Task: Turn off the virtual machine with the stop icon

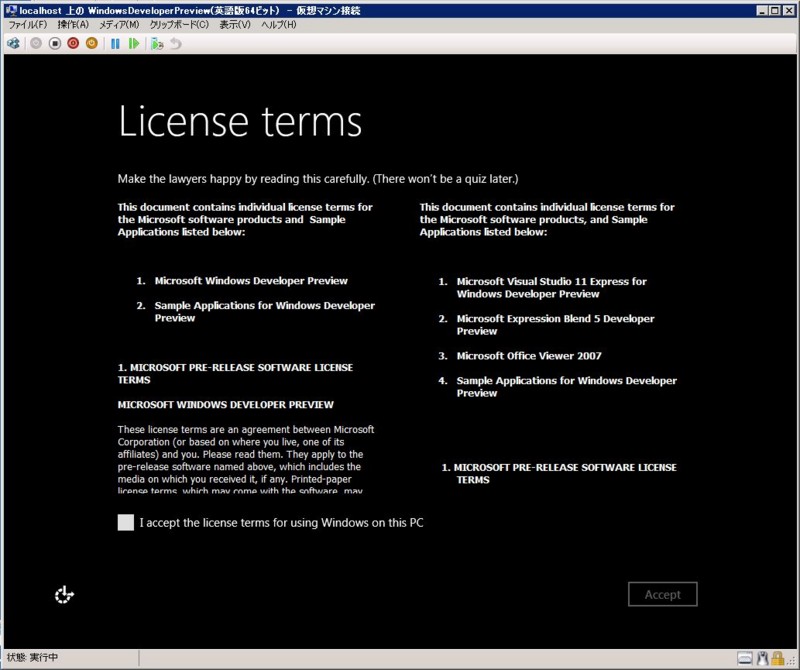Action: coord(55,43)
